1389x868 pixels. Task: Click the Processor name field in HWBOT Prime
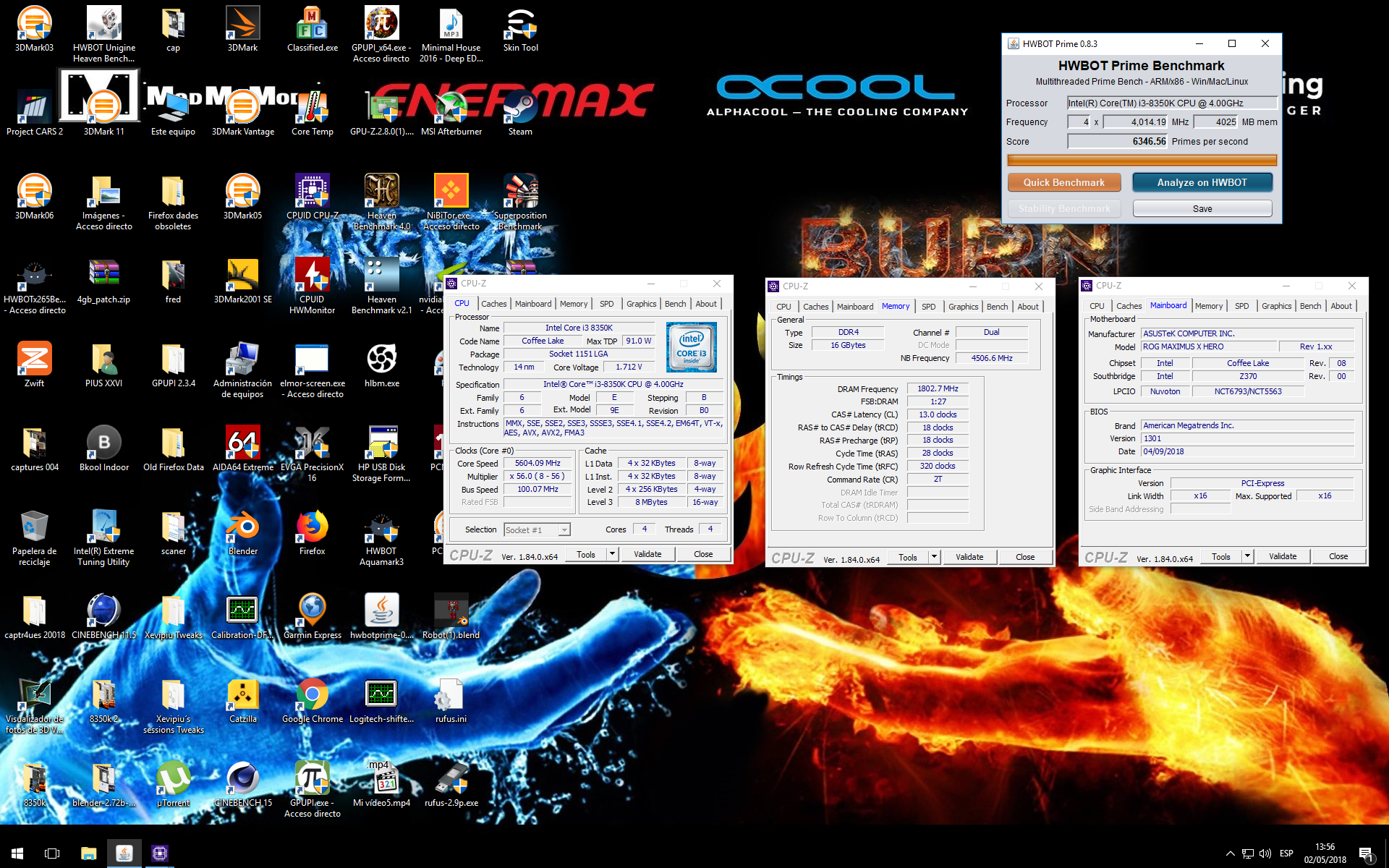point(1172,103)
